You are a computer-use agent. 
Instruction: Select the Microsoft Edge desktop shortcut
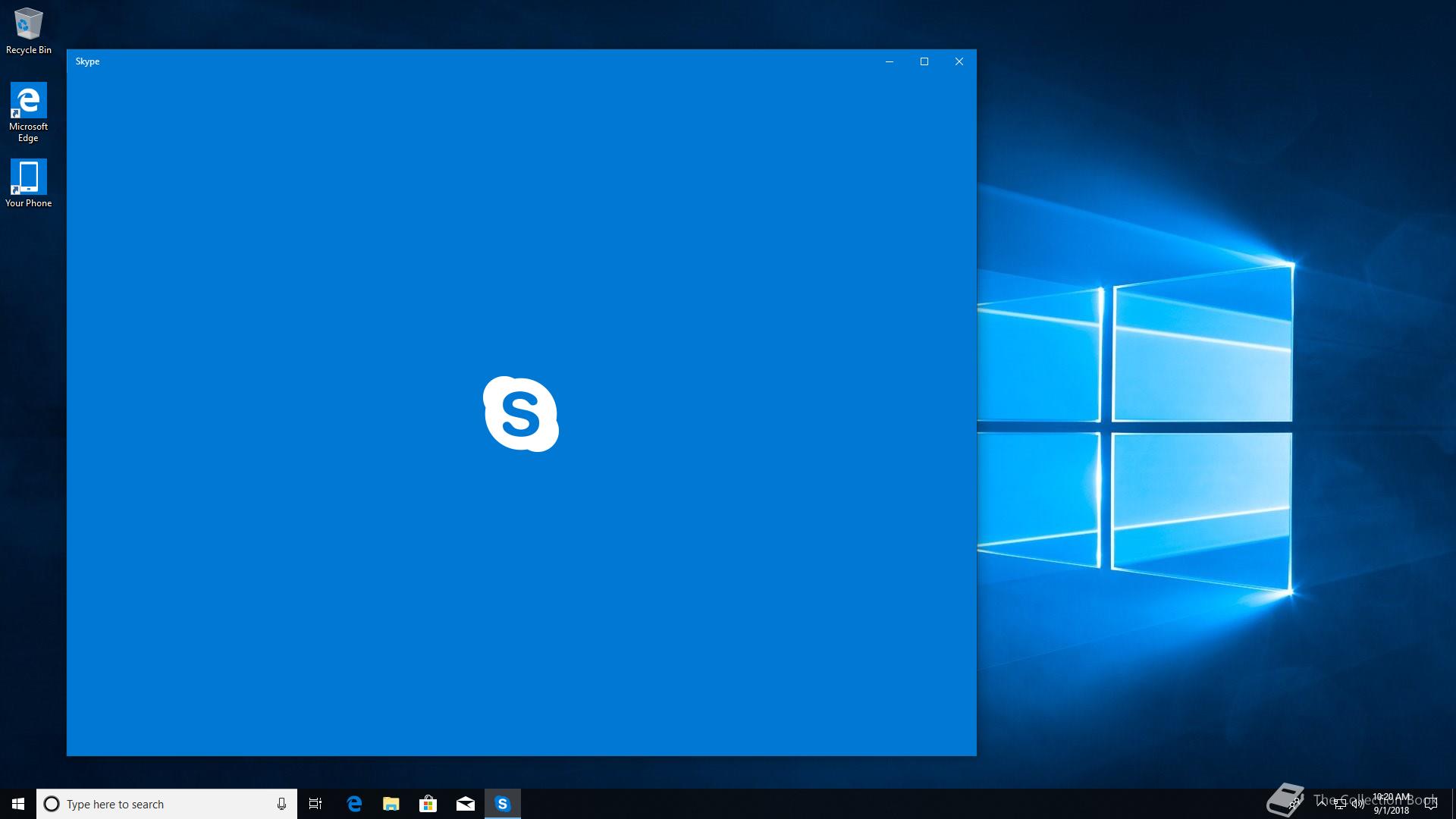29,112
